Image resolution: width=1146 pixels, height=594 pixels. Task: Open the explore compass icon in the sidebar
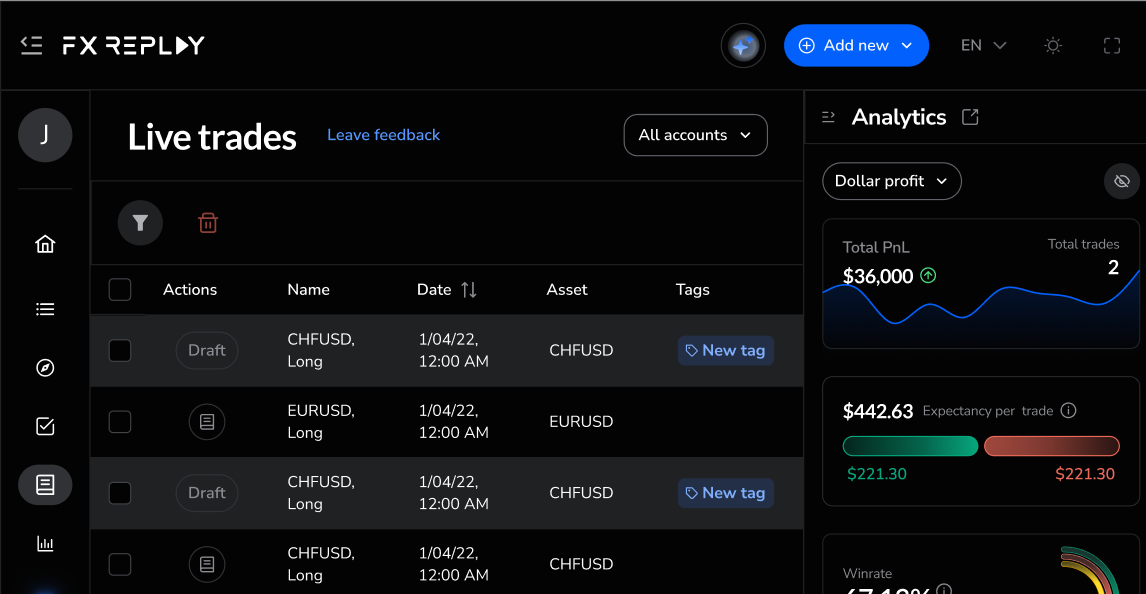(x=45, y=367)
